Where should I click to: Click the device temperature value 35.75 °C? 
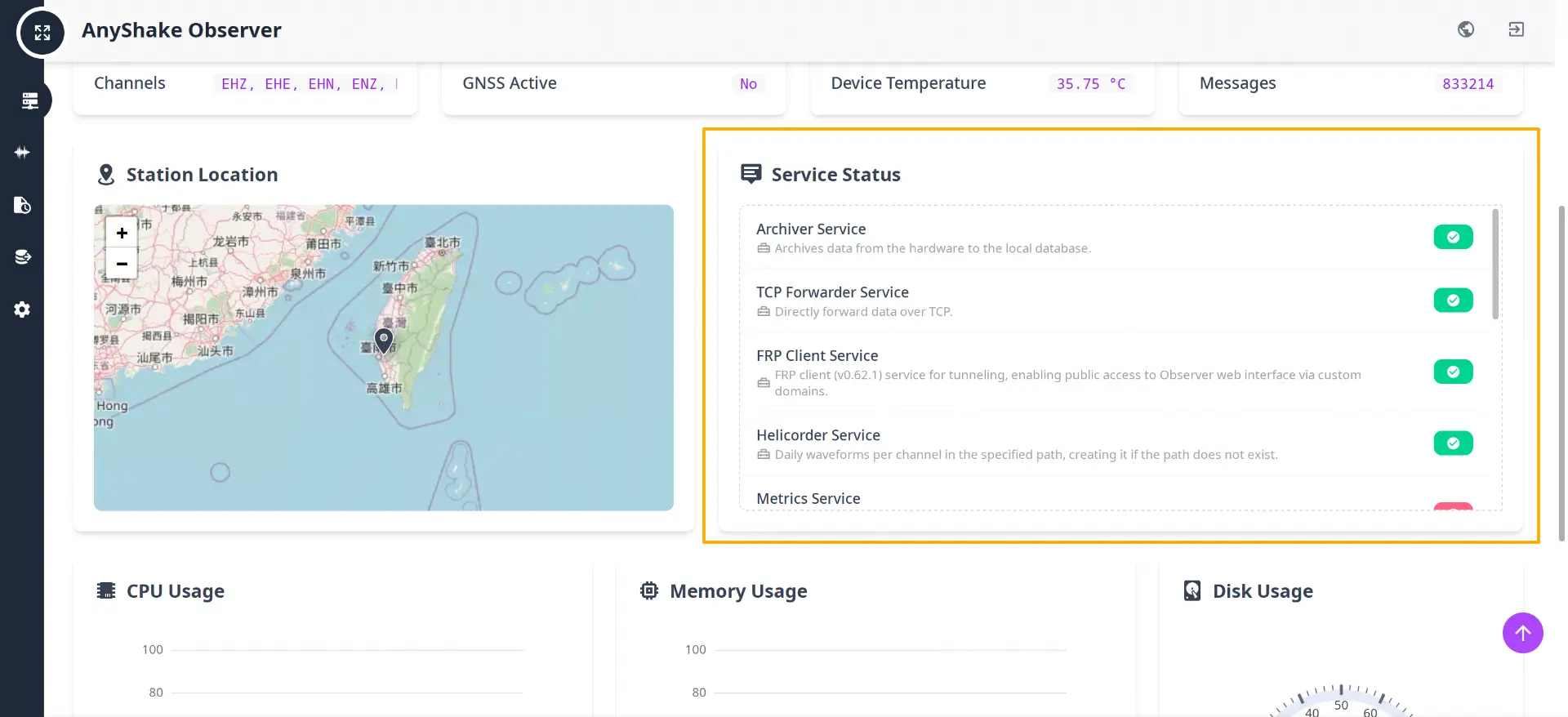click(1090, 83)
